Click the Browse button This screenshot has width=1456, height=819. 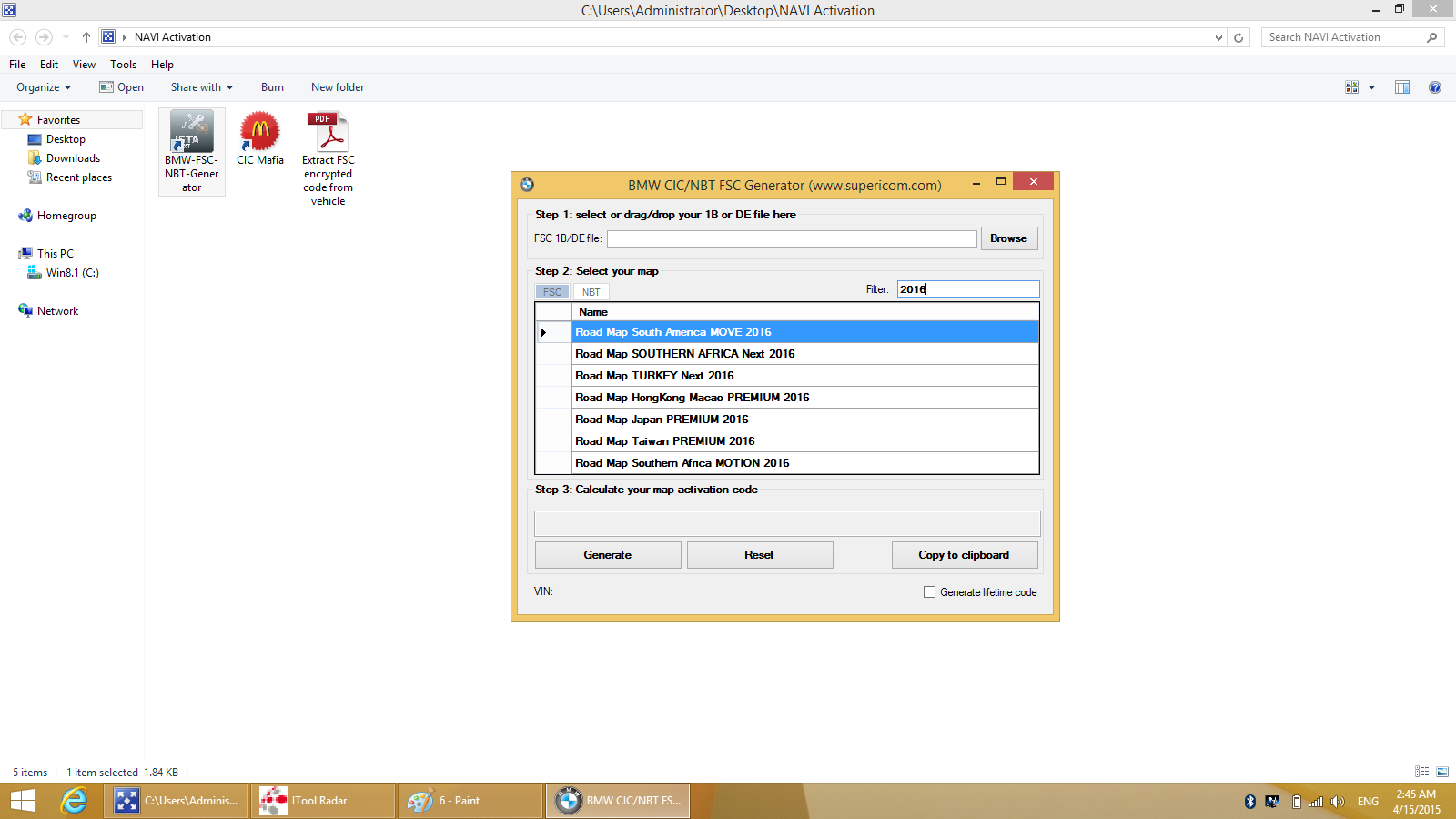coord(1009,238)
